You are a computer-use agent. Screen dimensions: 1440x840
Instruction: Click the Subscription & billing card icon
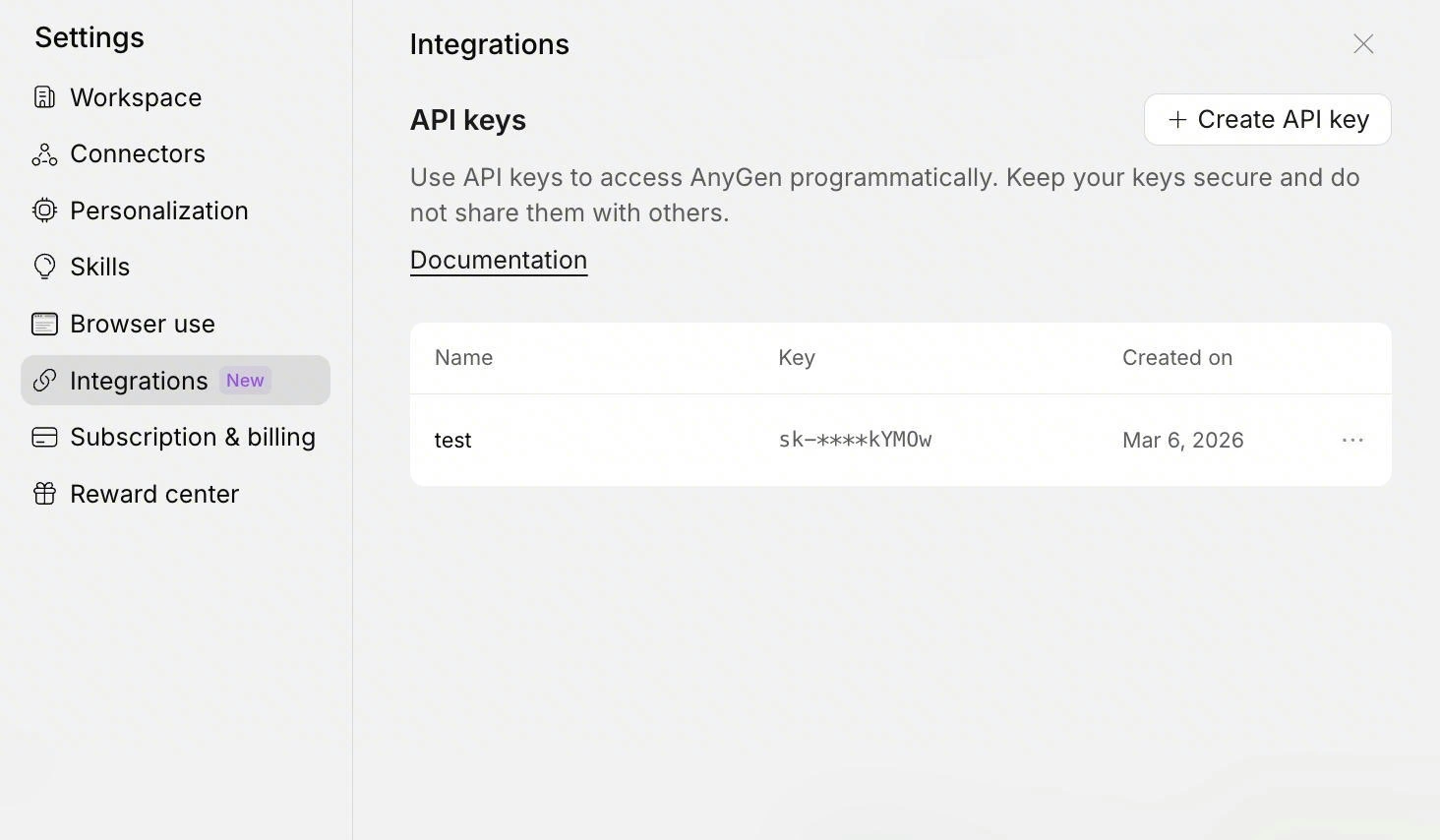[x=44, y=437]
